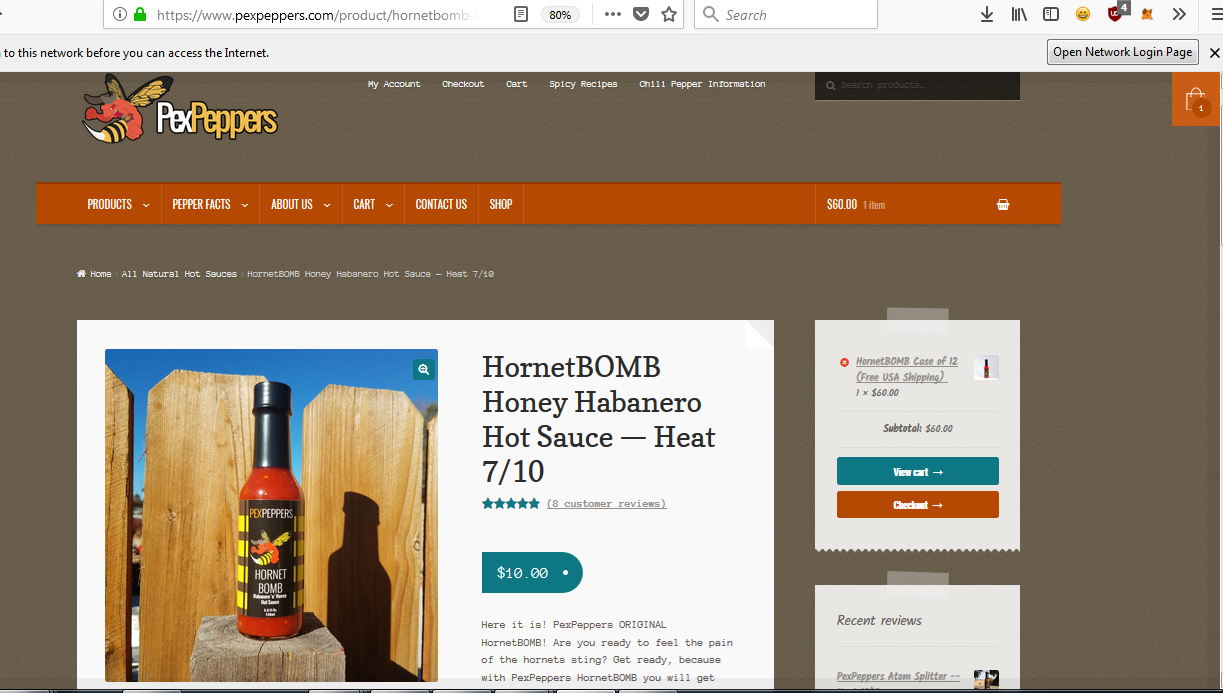The height and width of the screenshot is (693, 1223).
Task: Click the top menu Checkout link
Action: coord(463,84)
